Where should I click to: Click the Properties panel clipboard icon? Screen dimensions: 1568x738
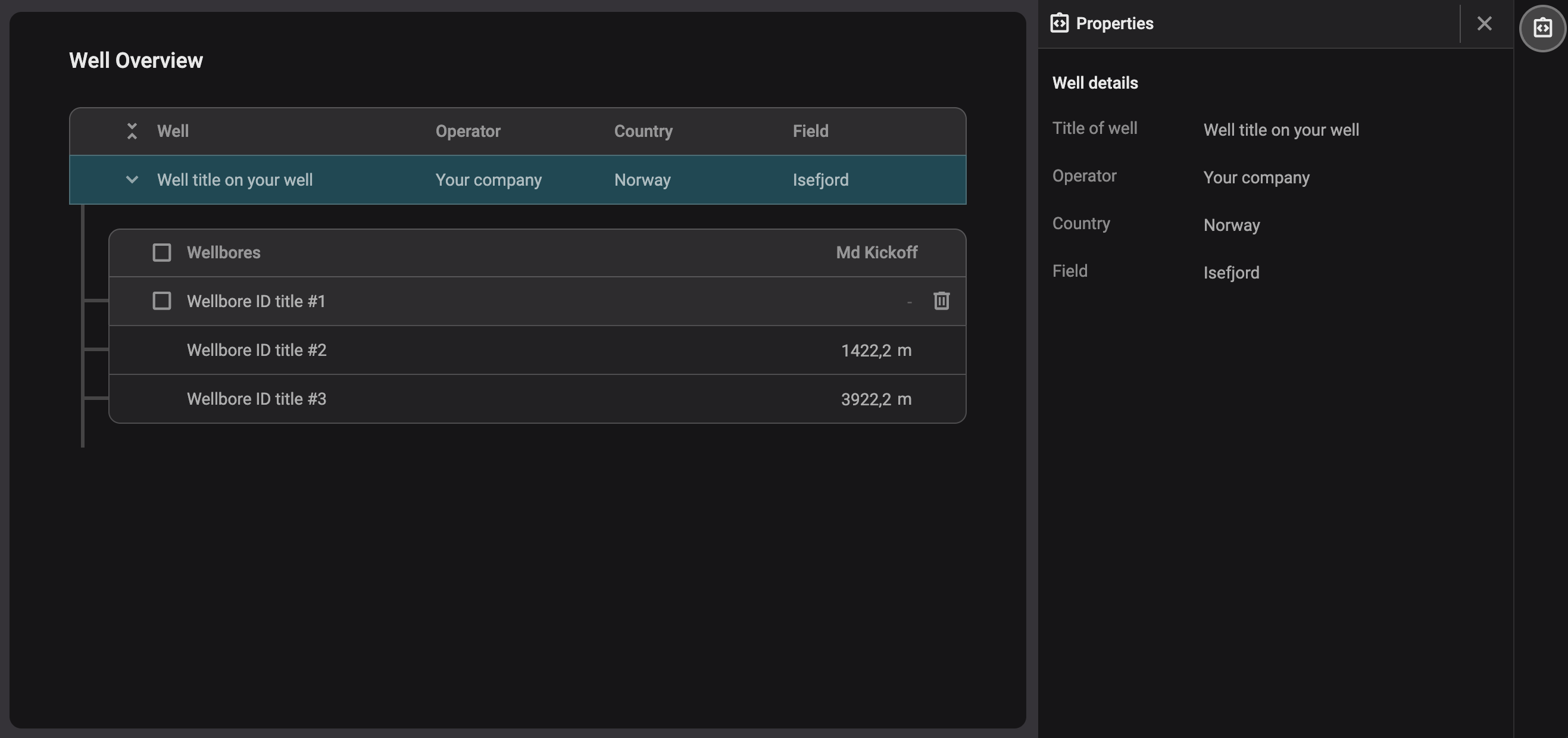click(1058, 23)
